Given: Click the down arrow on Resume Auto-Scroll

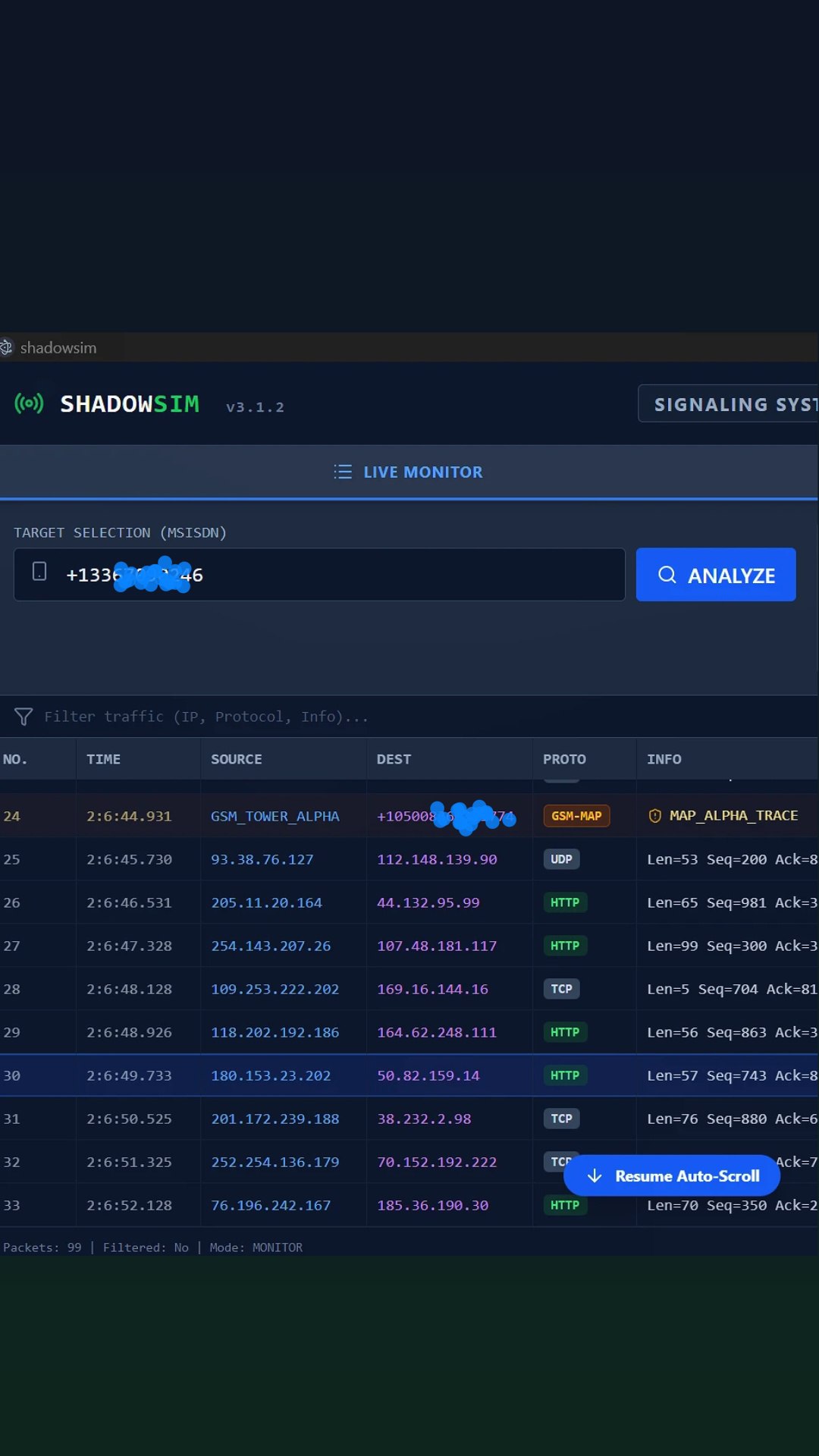Looking at the screenshot, I should click(x=595, y=1176).
